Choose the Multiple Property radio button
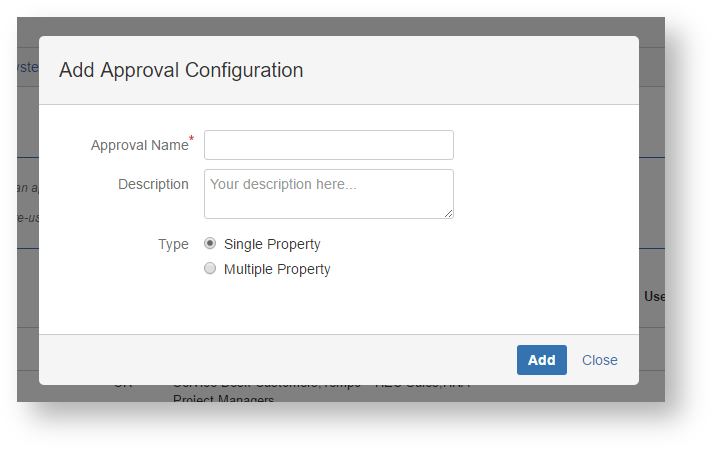The width and height of the screenshot is (713, 450). click(210, 268)
